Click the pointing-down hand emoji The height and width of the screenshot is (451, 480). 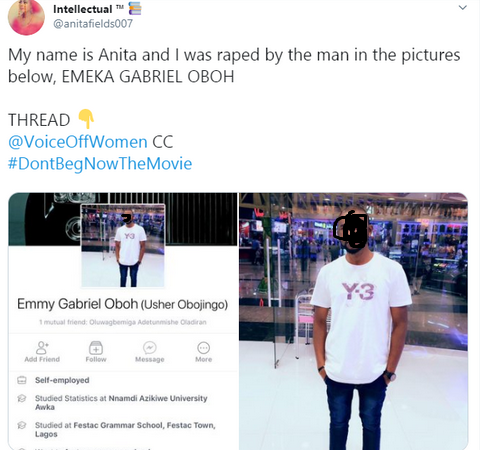86,119
